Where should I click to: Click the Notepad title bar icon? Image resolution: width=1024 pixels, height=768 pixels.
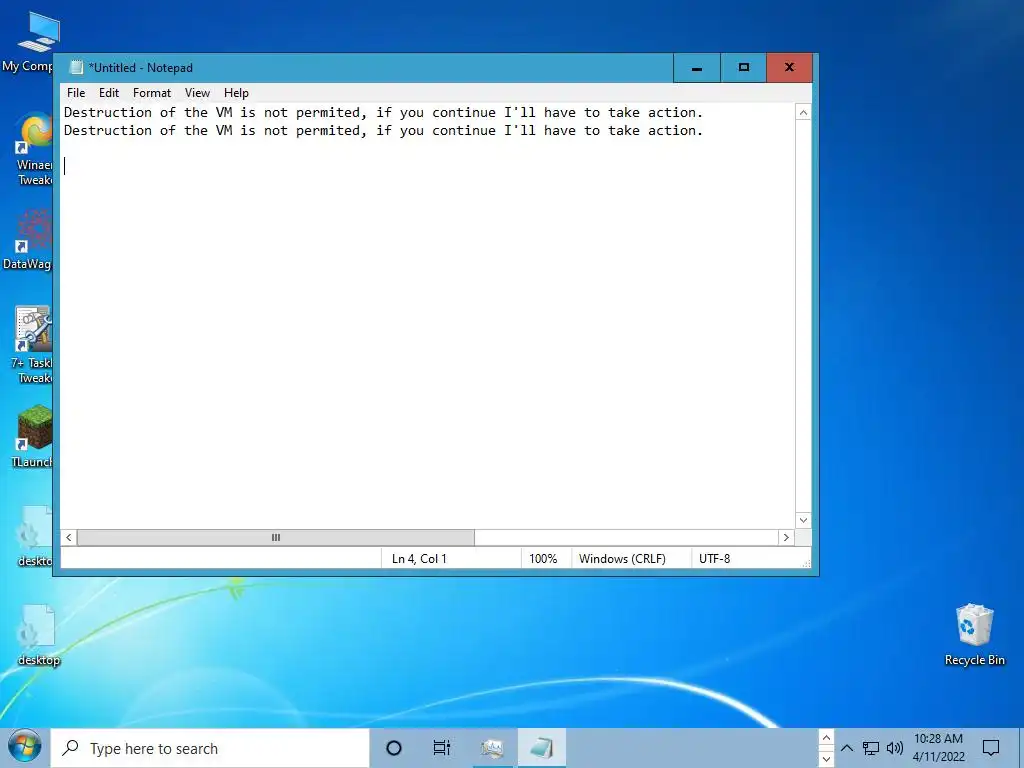[x=76, y=67]
